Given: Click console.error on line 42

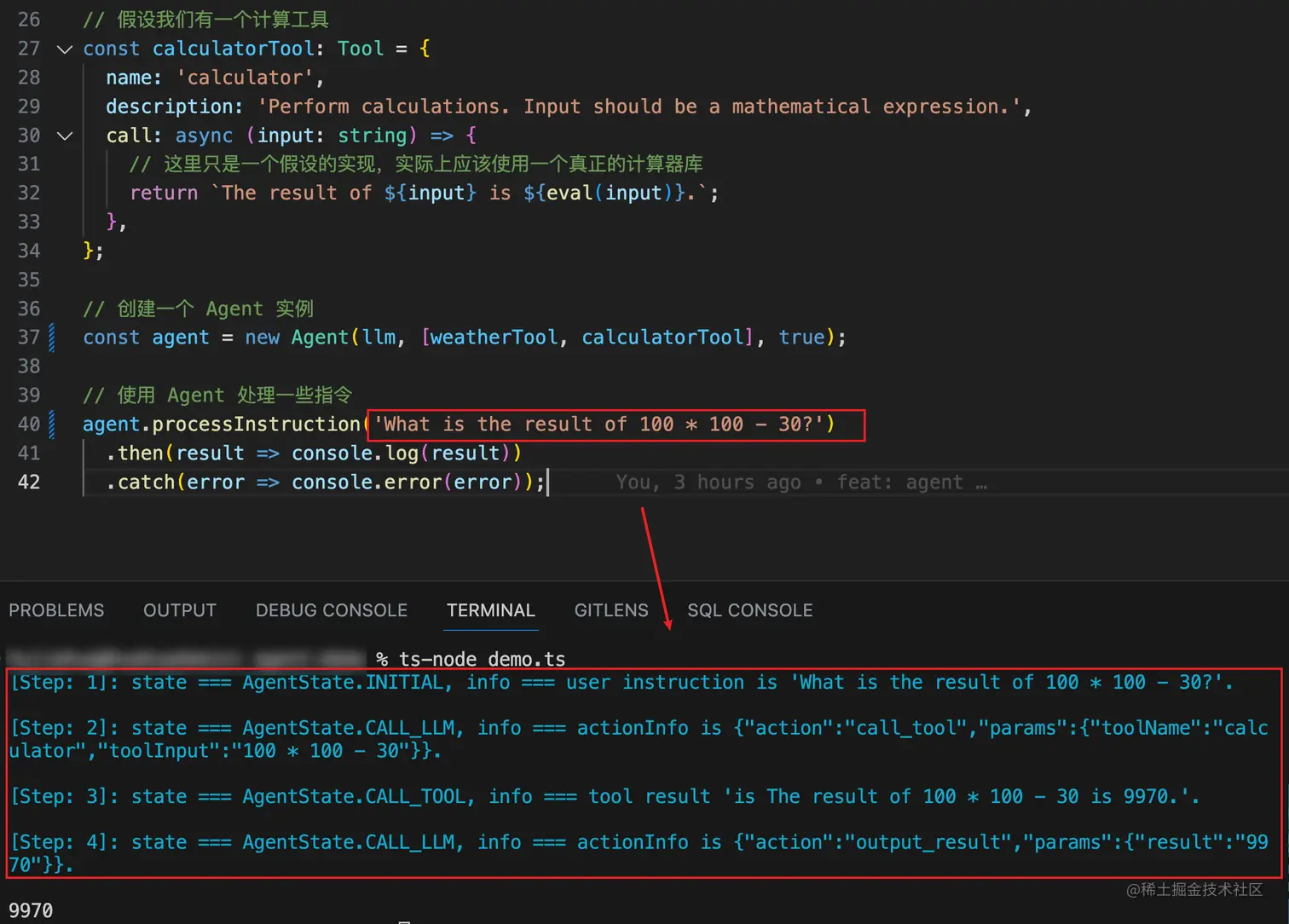Looking at the screenshot, I should click(367, 482).
